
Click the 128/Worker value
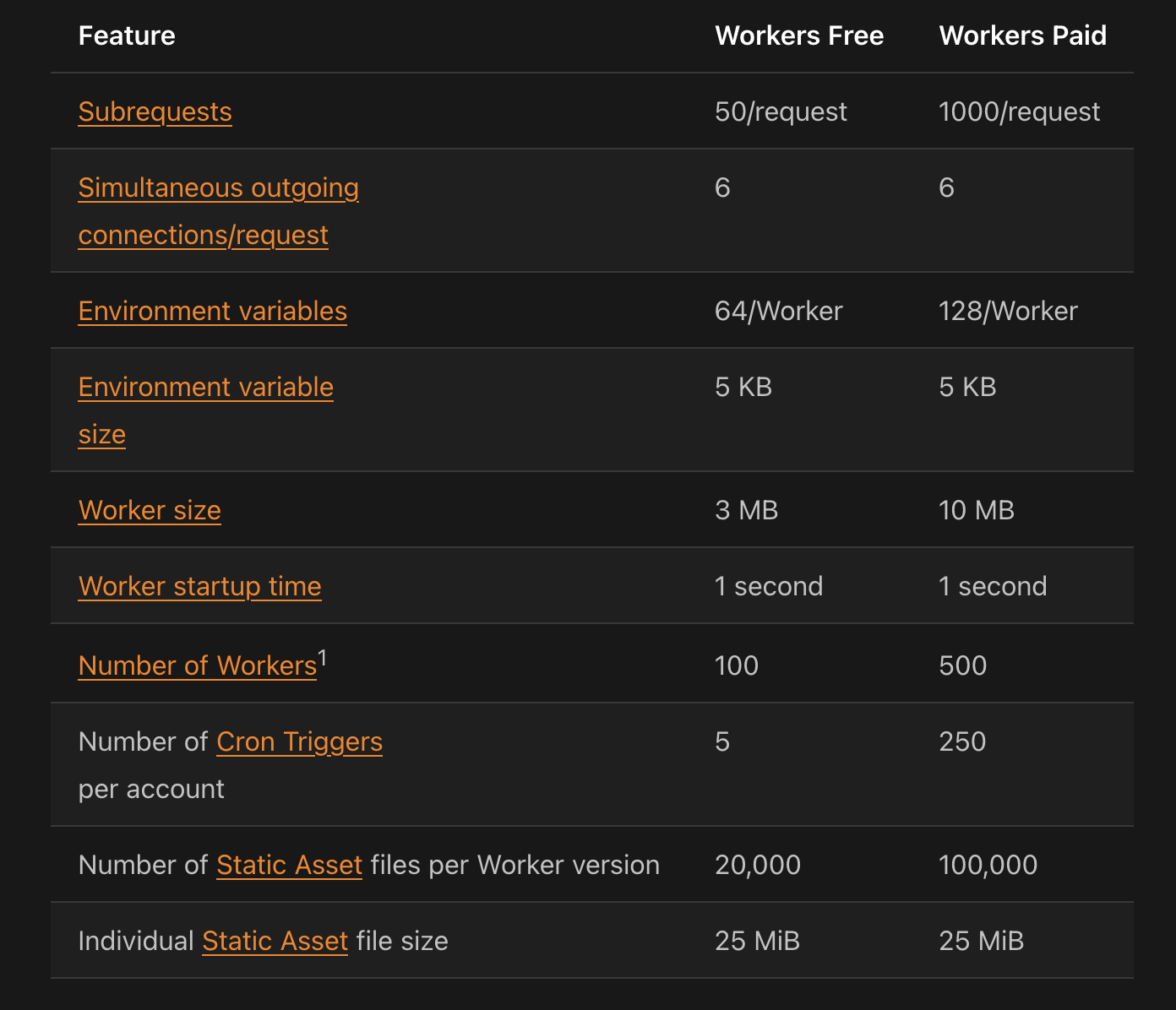tap(1007, 311)
